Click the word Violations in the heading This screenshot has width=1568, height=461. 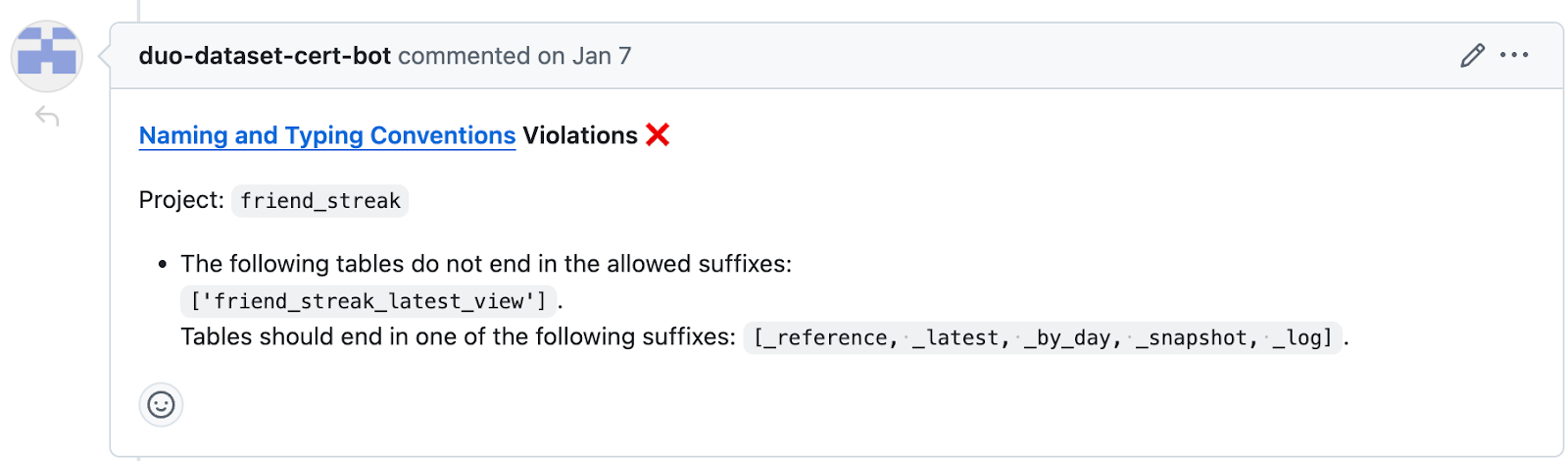click(x=579, y=135)
